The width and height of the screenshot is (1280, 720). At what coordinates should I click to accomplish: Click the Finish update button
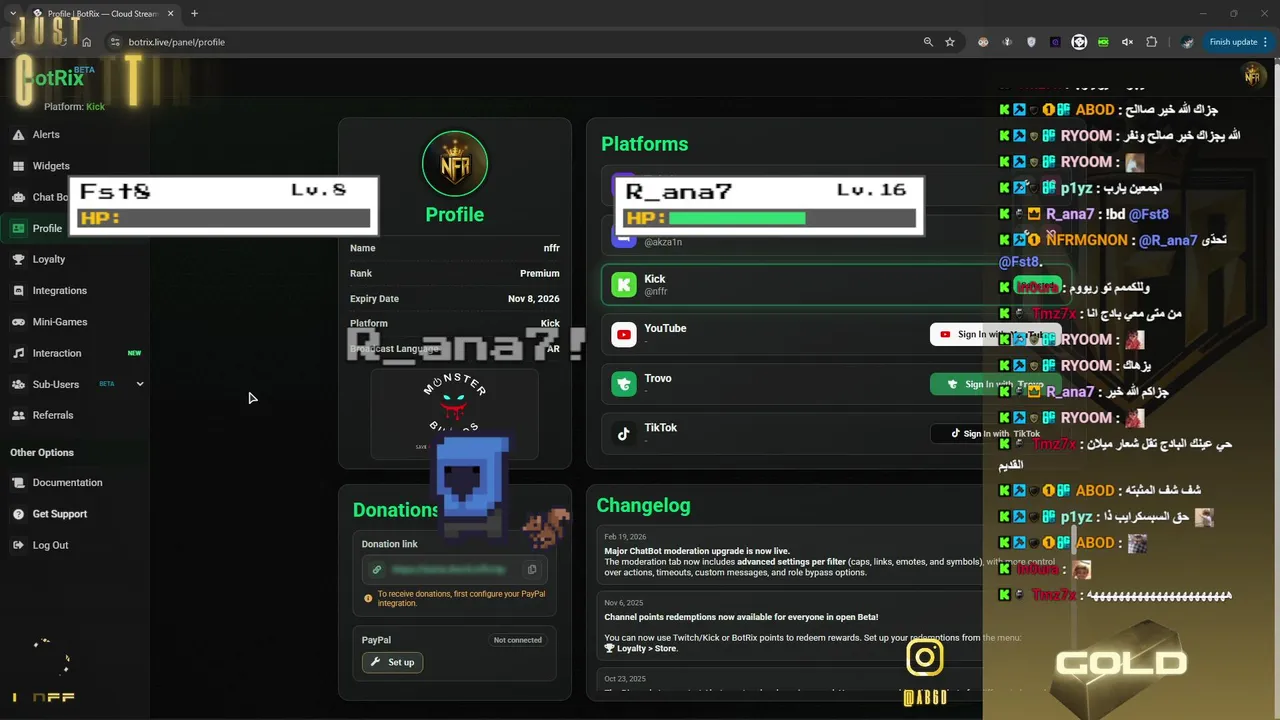[x=1238, y=42]
